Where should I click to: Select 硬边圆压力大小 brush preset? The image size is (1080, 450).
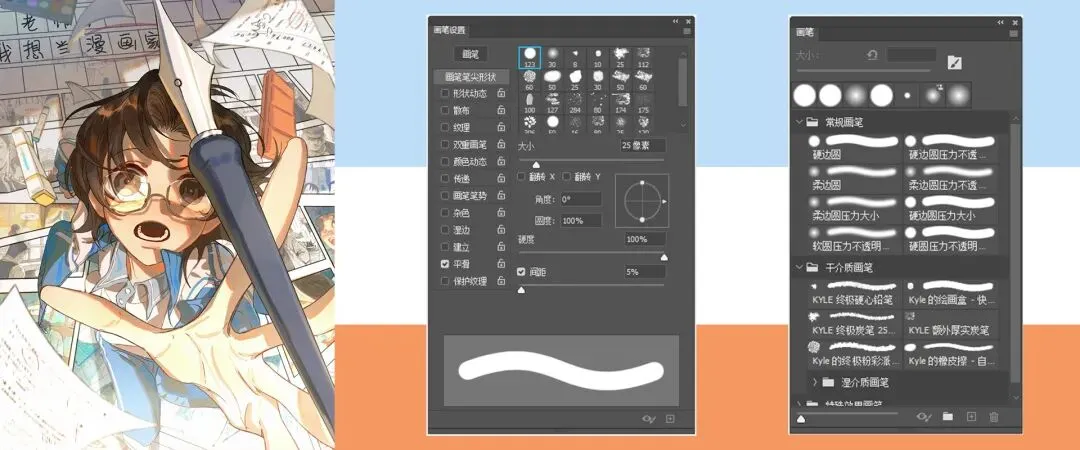tap(951, 207)
